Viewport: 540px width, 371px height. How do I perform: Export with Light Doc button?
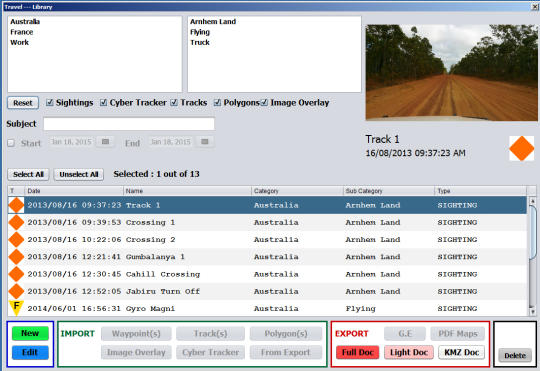[x=409, y=352]
